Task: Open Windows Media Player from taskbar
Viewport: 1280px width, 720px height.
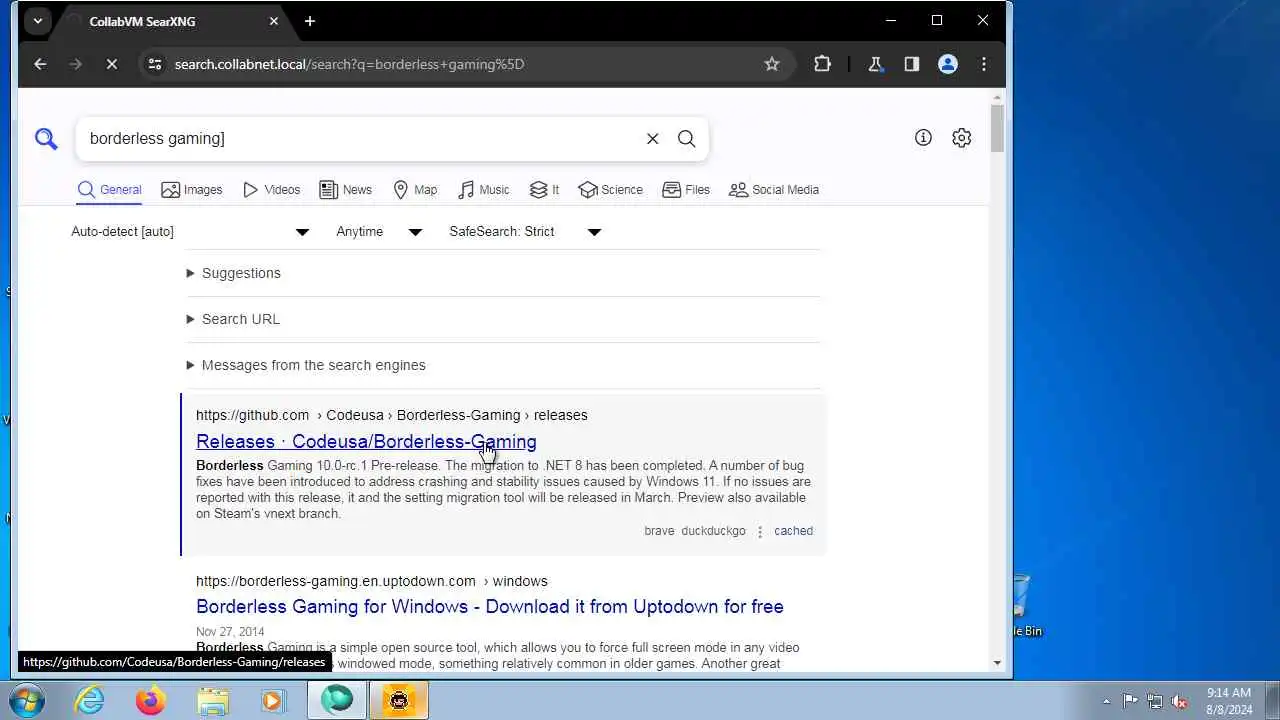Action: click(x=273, y=700)
